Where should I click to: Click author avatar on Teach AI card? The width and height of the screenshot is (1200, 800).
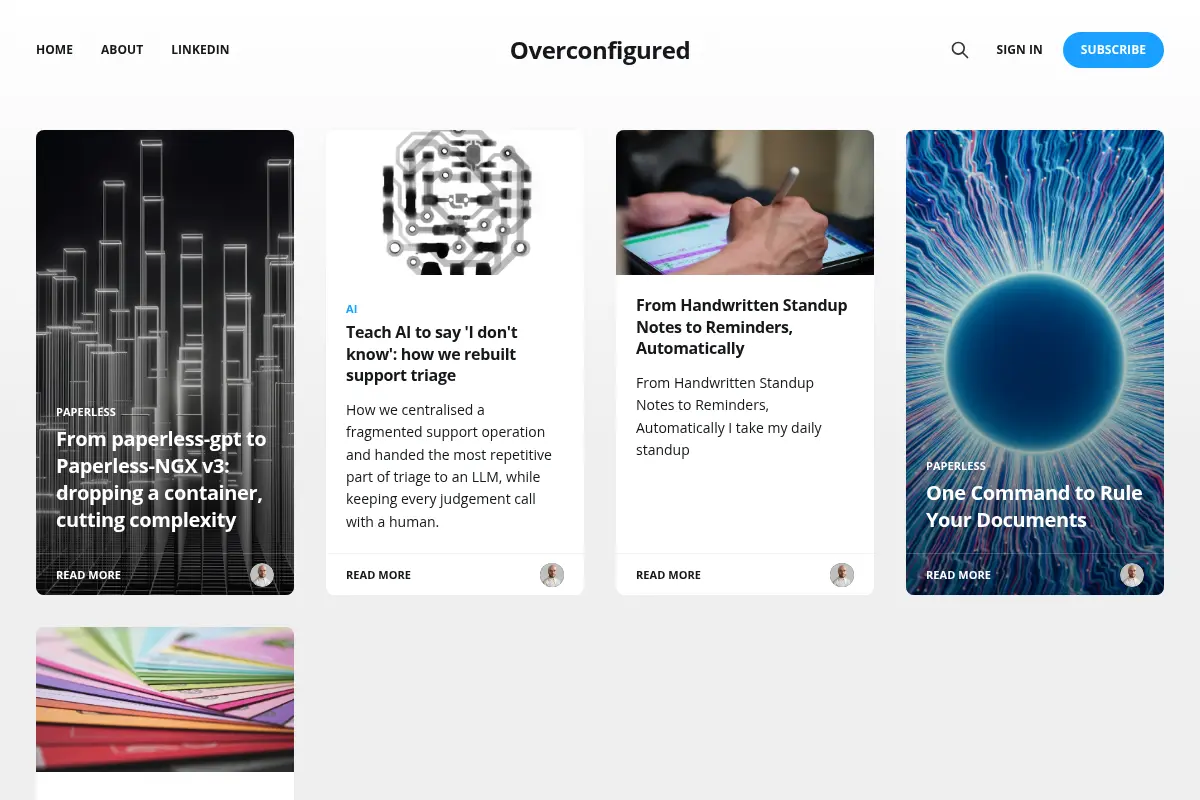tap(552, 575)
